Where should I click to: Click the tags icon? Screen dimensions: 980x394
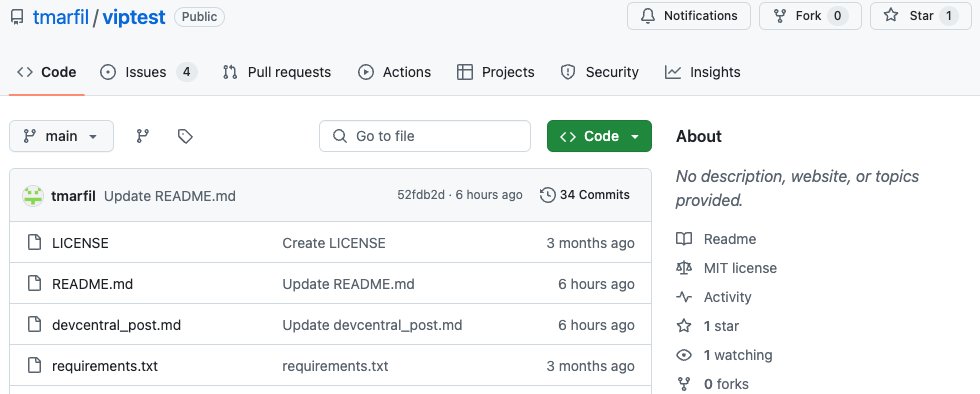[x=185, y=136]
